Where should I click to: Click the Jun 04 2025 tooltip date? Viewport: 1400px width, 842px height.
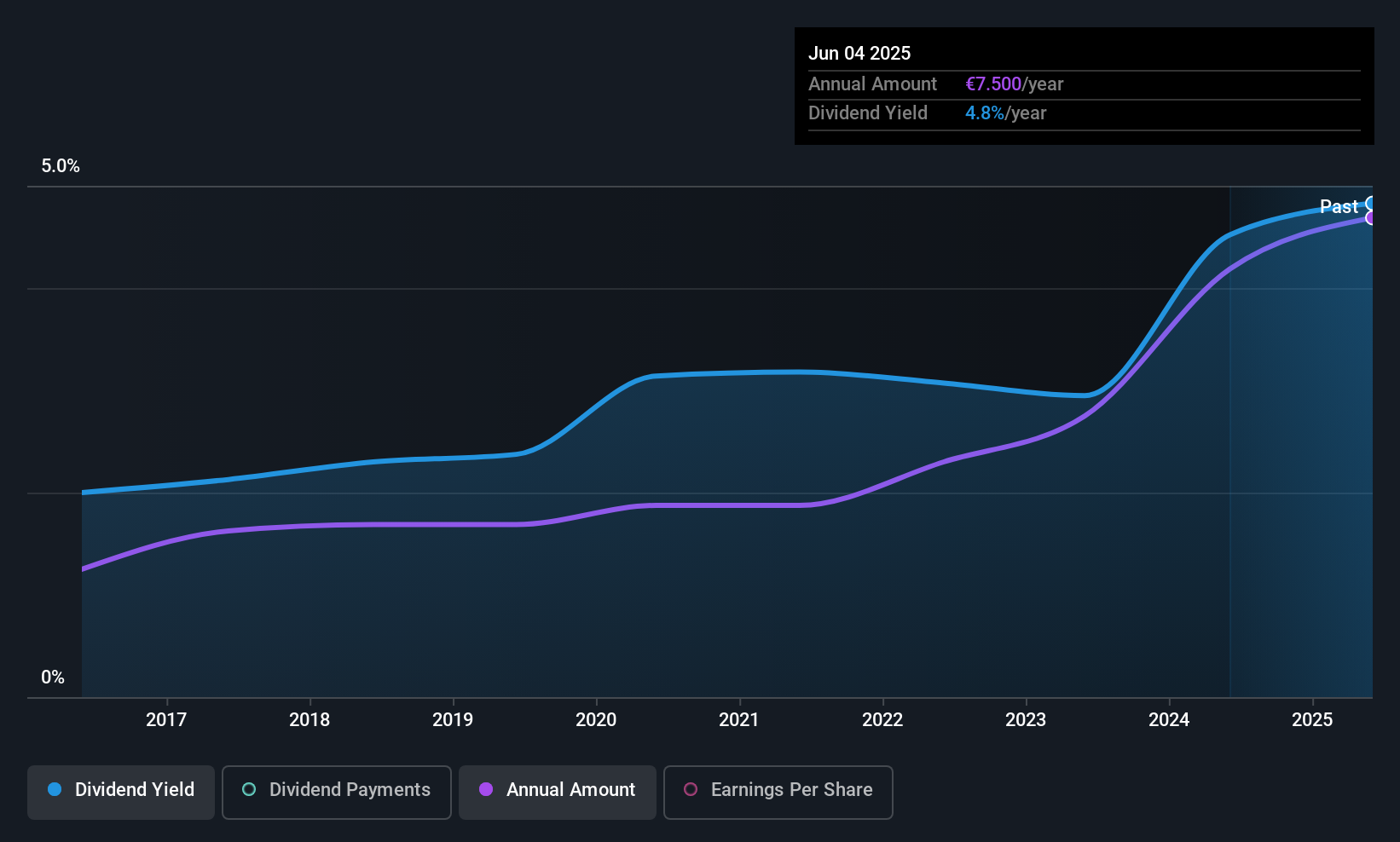pos(859,54)
